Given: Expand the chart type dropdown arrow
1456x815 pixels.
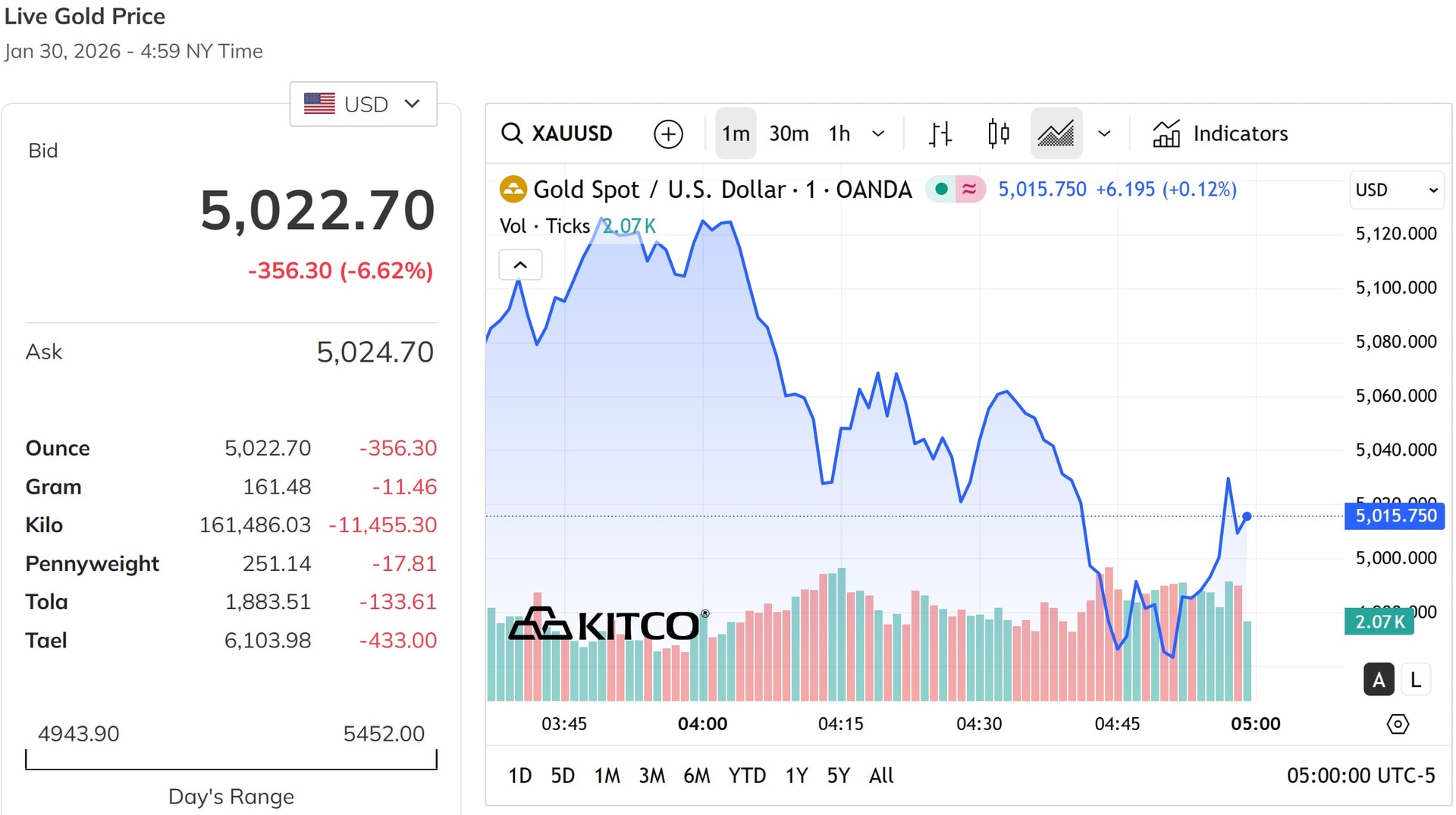Looking at the screenshot, I should click(1104, 133).
